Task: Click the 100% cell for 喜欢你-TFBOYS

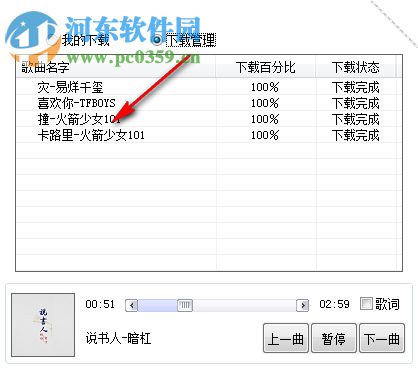Action: pos(265,103)
